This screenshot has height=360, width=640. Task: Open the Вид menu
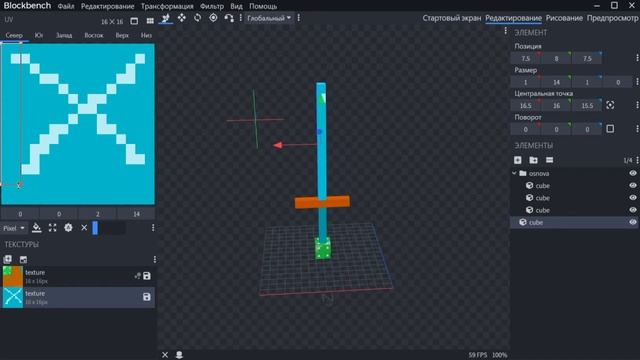(236, 6)
